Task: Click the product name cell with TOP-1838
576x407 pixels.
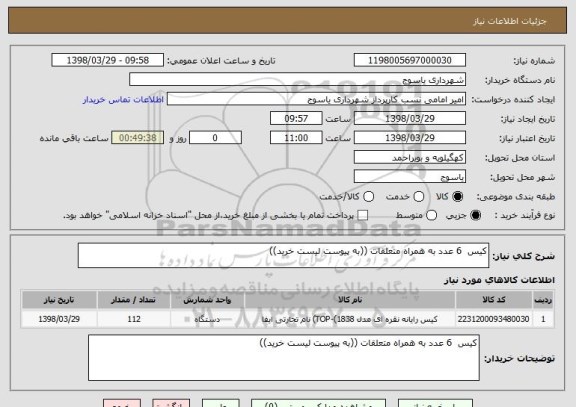Action: (x=350, y=319)
